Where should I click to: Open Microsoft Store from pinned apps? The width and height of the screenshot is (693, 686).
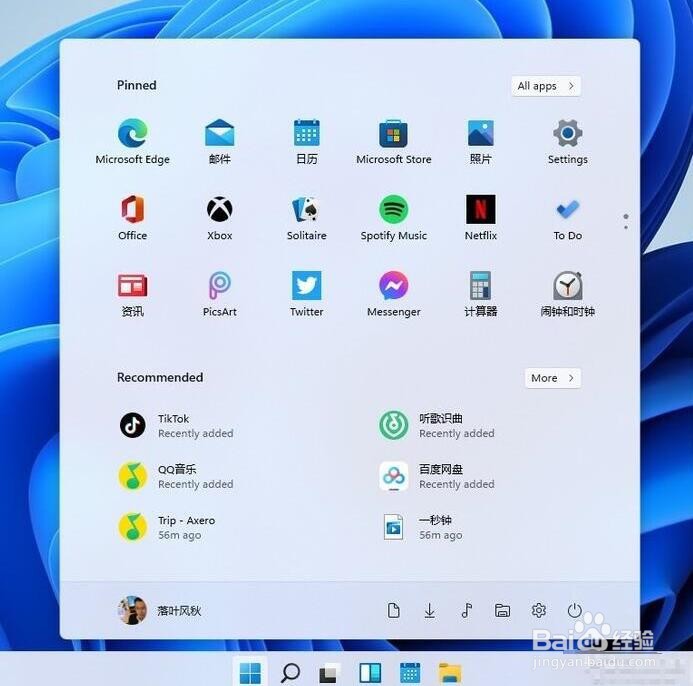click(393, 141)
